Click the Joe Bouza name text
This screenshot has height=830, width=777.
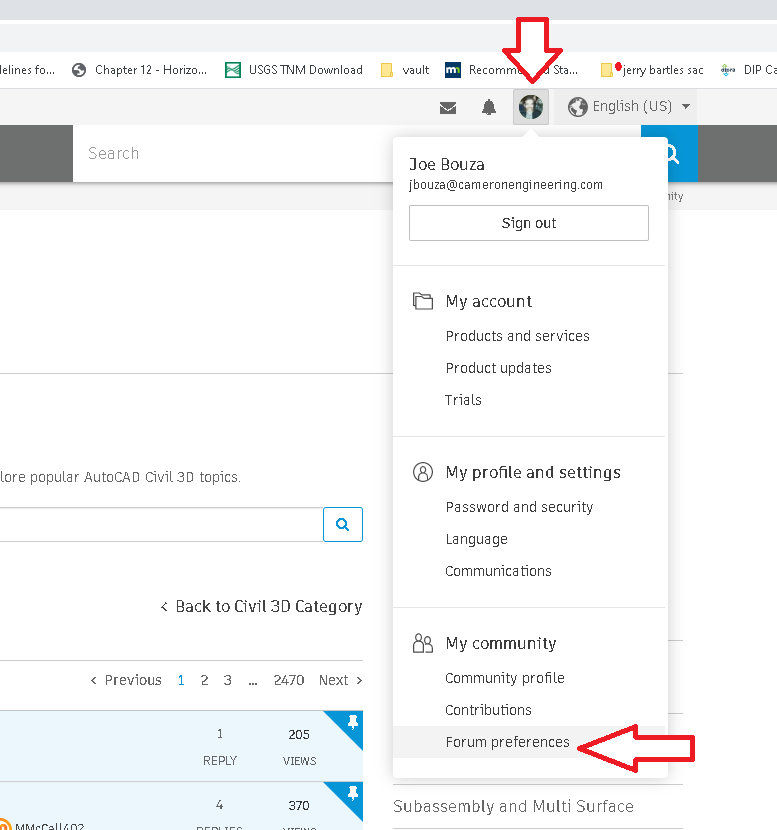(x=447, y=165)
